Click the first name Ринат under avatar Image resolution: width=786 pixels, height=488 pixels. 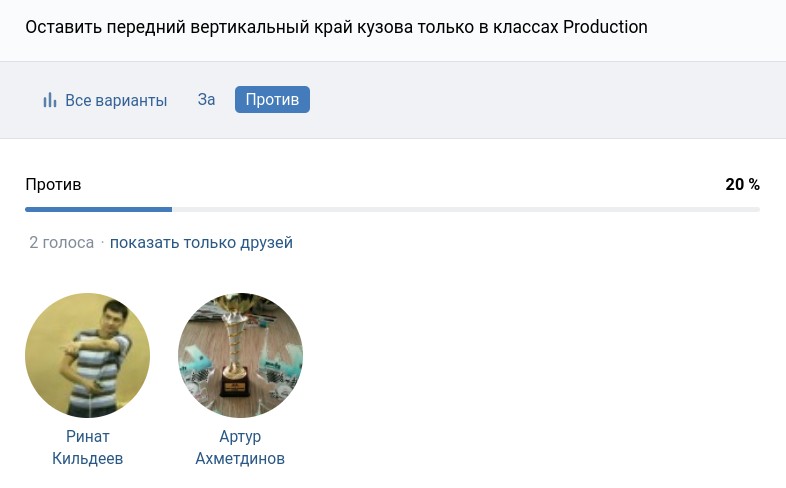[87, 437]
